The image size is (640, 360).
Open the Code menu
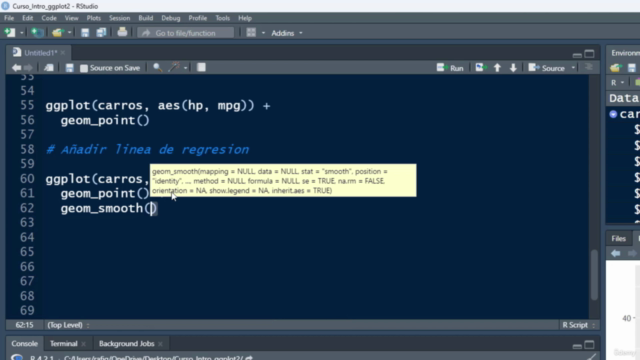pos(49,18)
